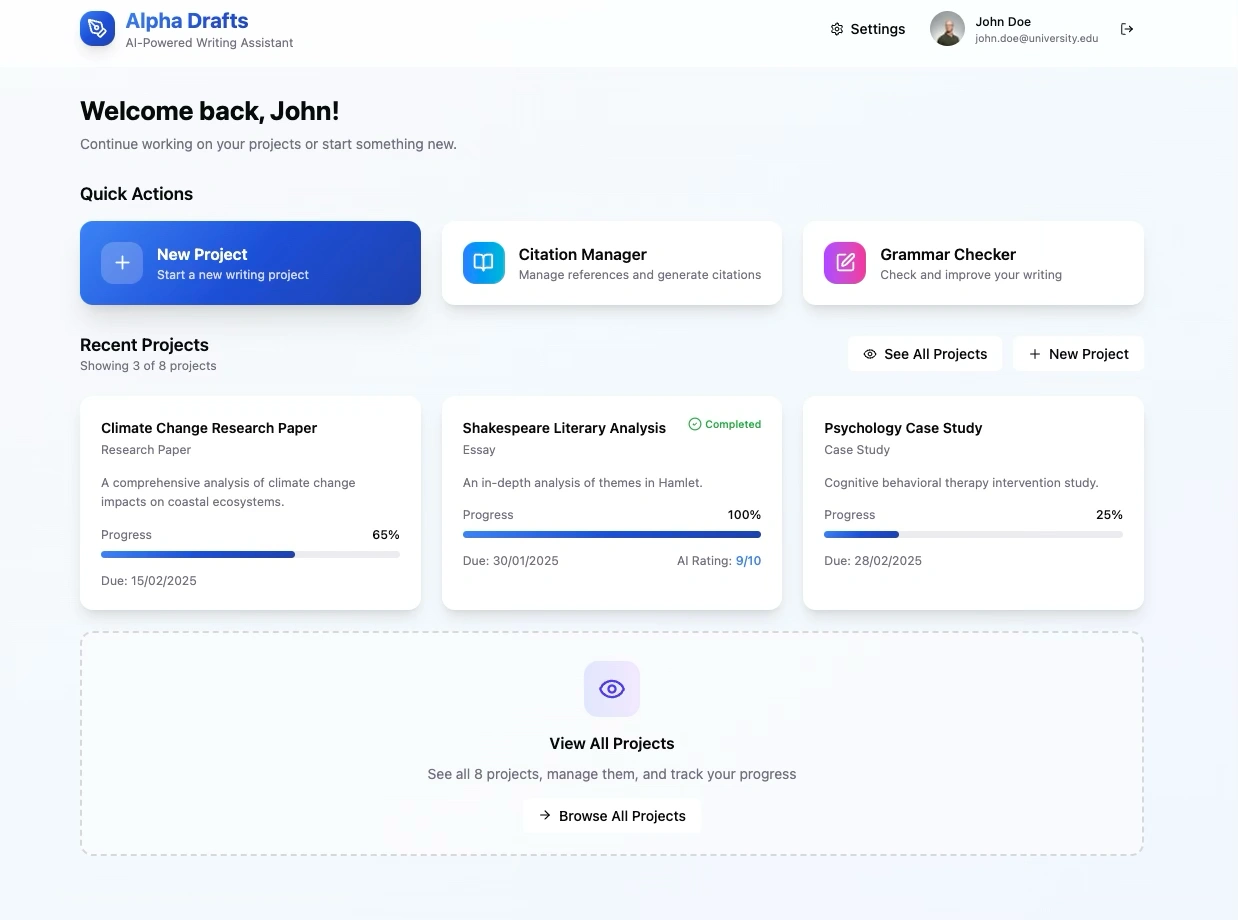
Task: Click the See All Projects button
Action: point(925,354)
